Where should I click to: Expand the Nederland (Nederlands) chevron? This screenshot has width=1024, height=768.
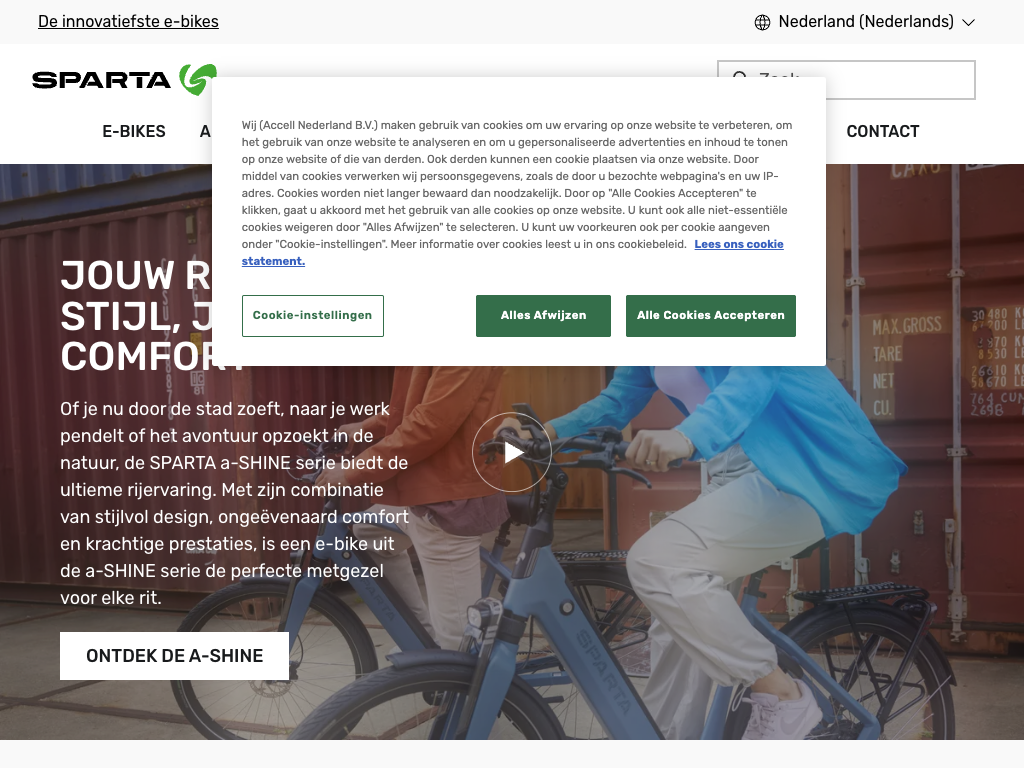[968, 22]
